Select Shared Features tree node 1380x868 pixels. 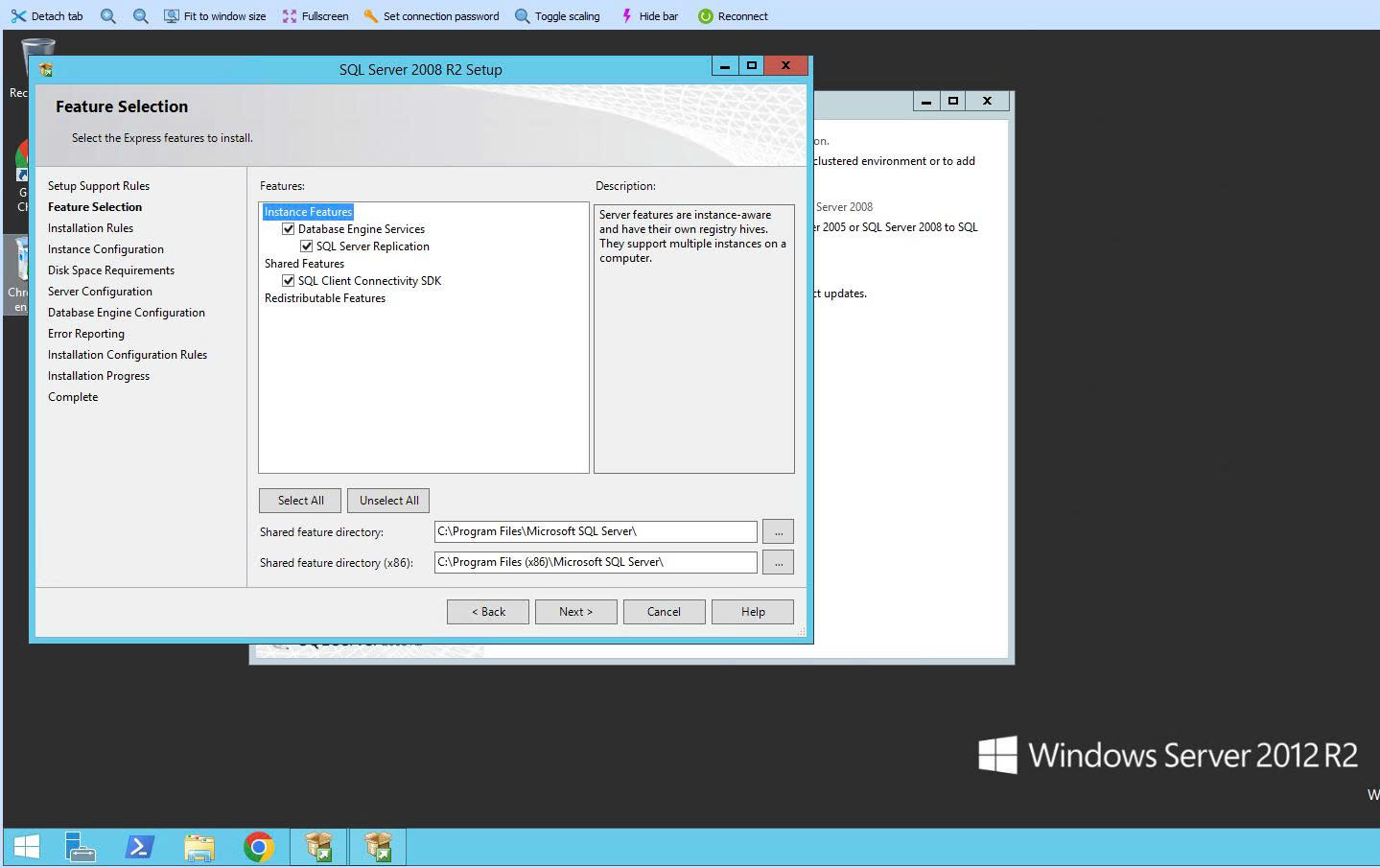pyautogui.click(x=304, y=264)
